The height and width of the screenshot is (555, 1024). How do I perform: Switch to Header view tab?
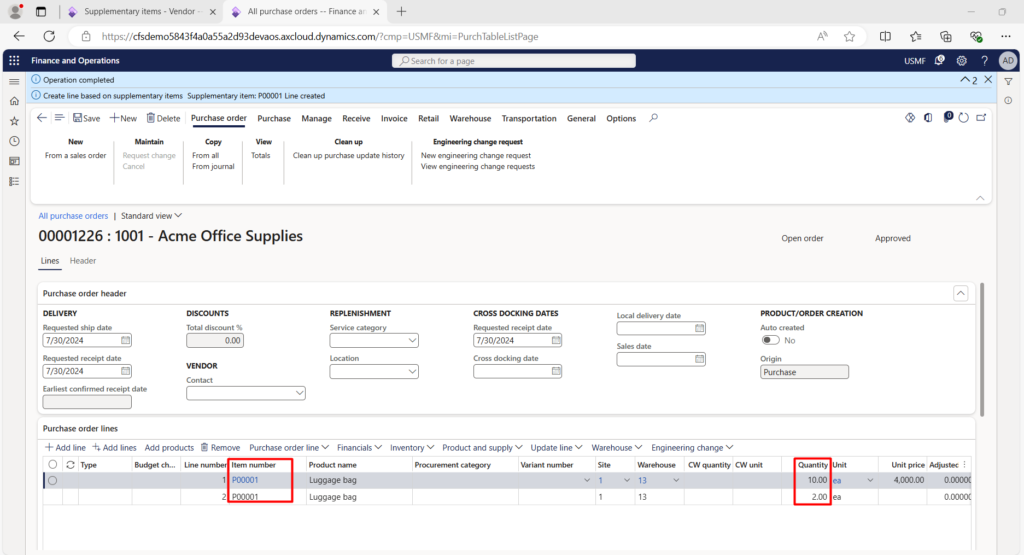pos(83,261)
